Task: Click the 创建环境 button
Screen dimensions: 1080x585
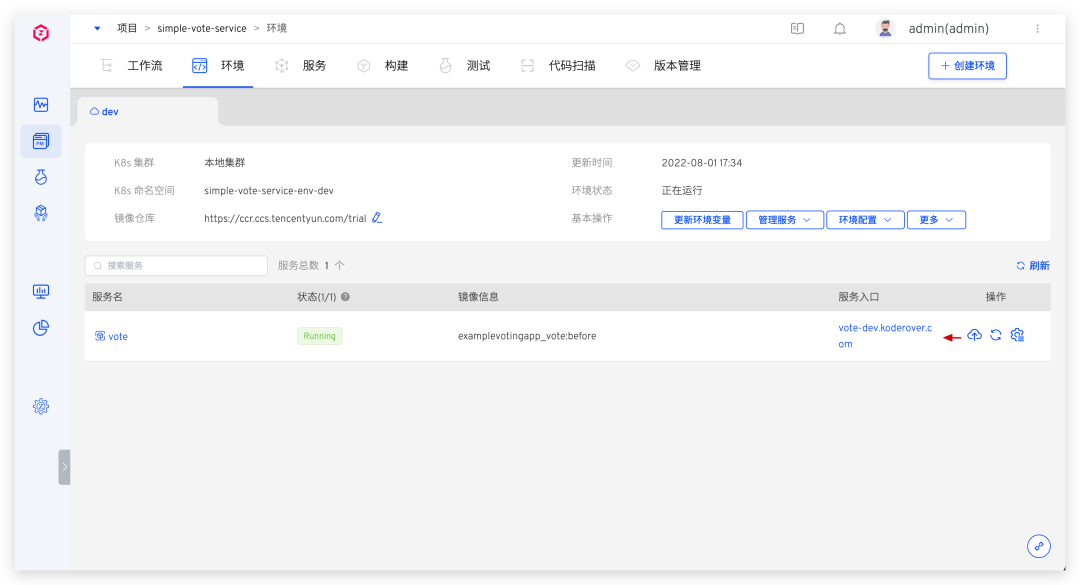Action: pos(967,66)
